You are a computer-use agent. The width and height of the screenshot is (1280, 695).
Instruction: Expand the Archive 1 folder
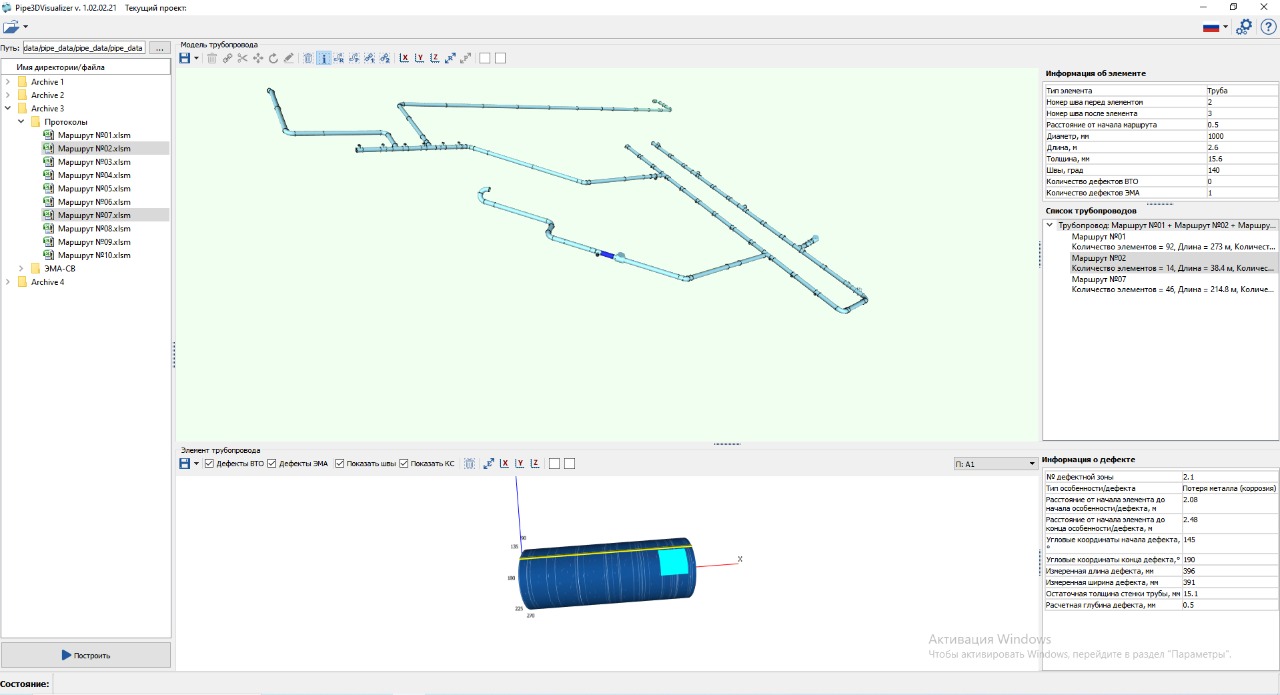click(x=8, y=82)
